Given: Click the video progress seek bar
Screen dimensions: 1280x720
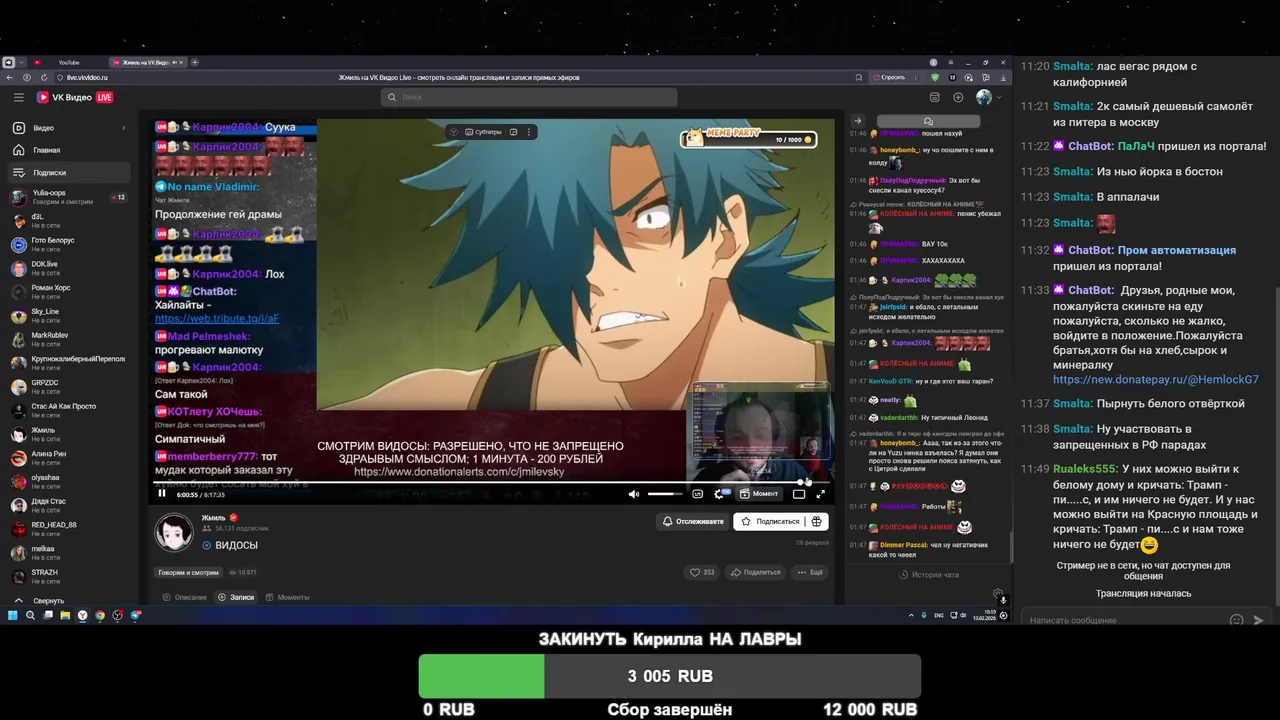Looking at the screenshot, I should (490, 483).
